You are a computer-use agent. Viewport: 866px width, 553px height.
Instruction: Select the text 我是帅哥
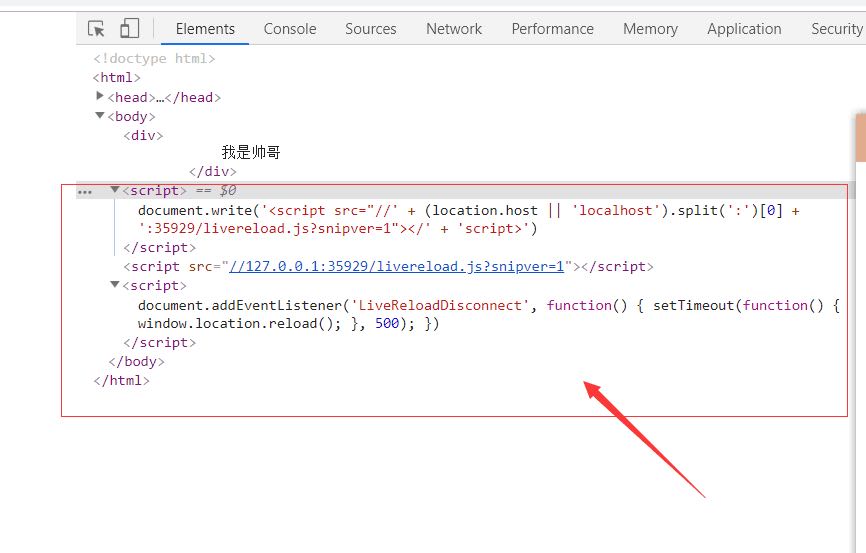pyautogui.click(x=251, y=152)
